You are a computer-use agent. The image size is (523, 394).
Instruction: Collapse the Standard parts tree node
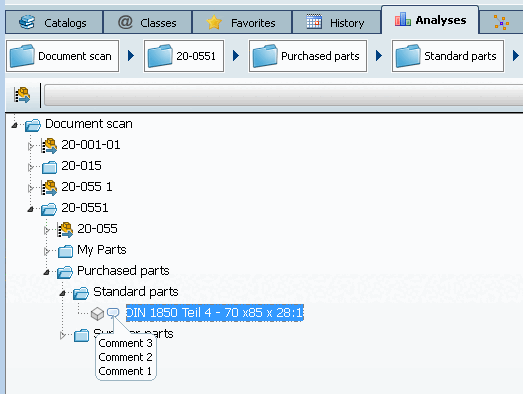pyautogui.click(x=62, y=293)
